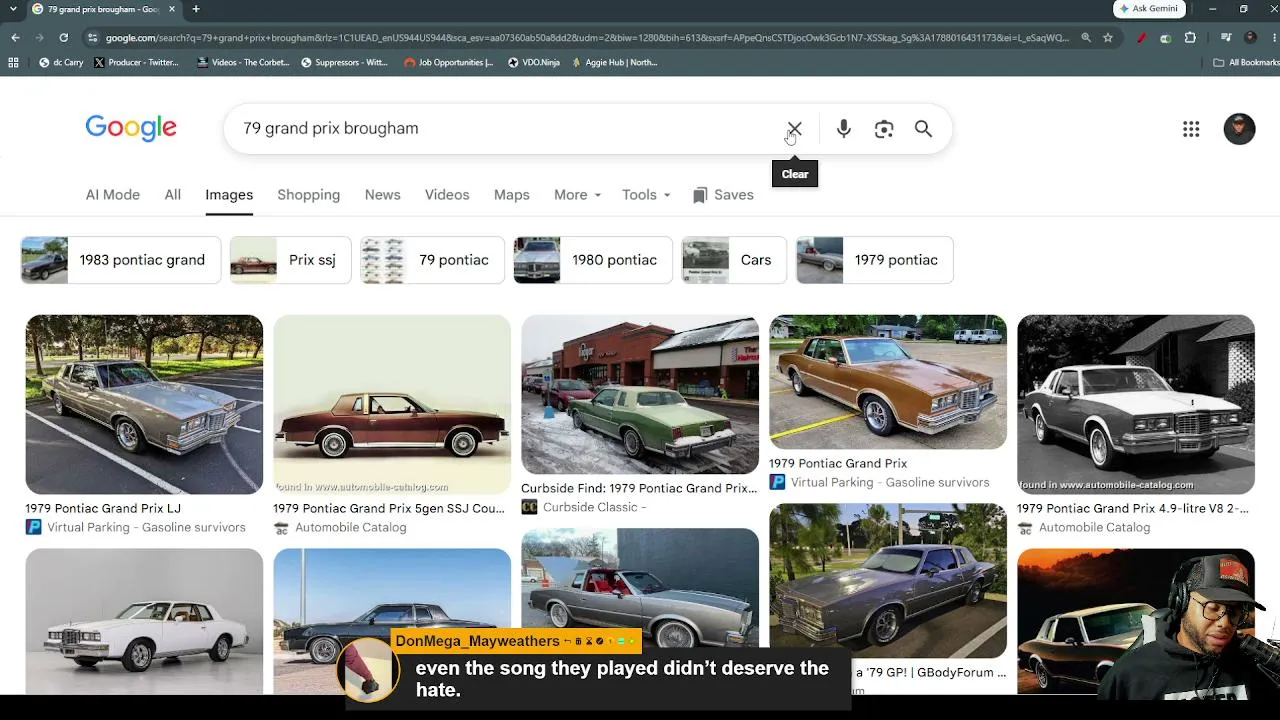Open the 'dc Carry' bookmark
Image resolution: width=1280 pixels, height=720 pixels.
pyautogui.click(x=61, y=62)
